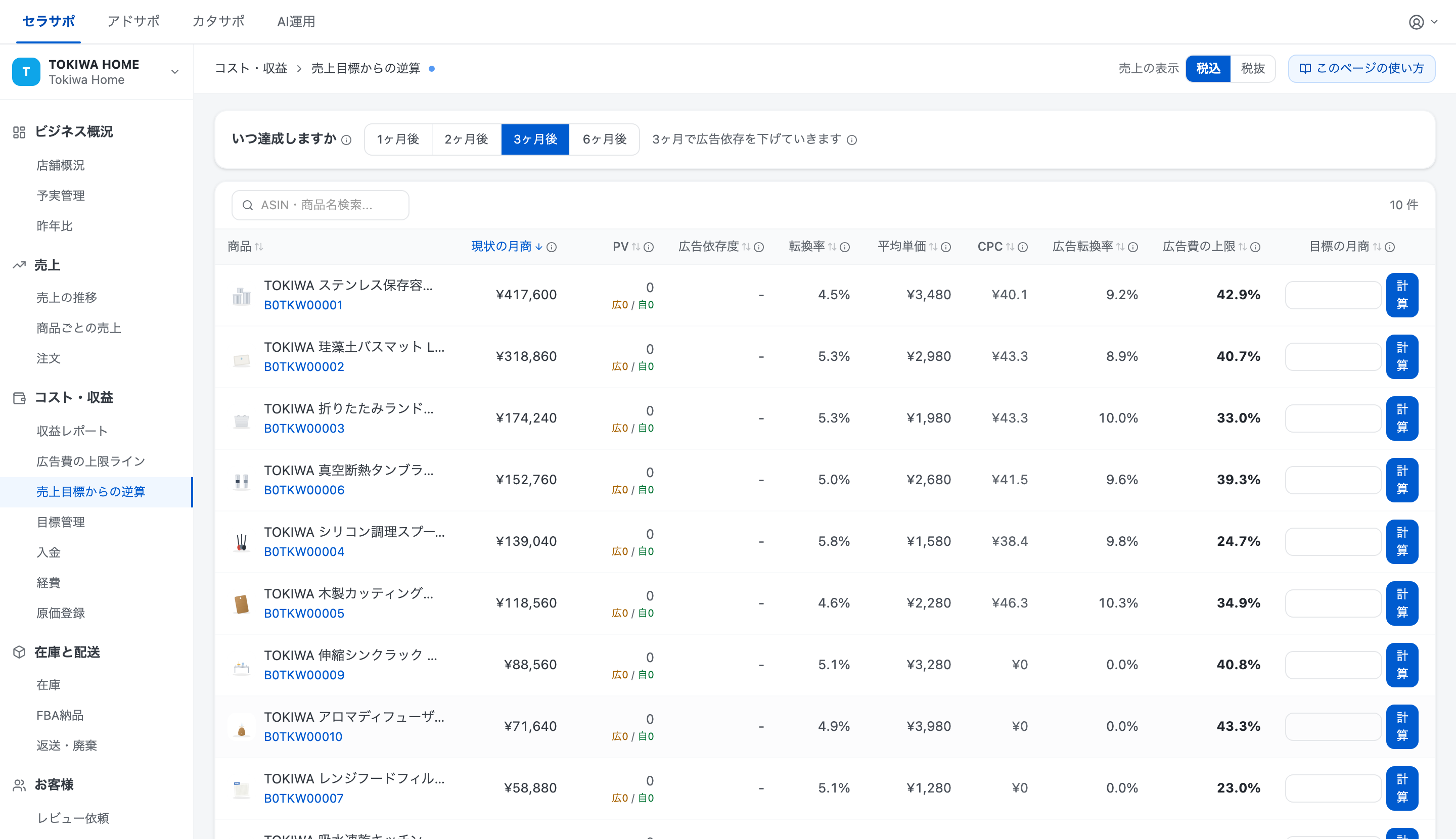1456x839 pixels.
Task: Choose 2ヶ月後 timeframe option
Action: coord(466,139)
